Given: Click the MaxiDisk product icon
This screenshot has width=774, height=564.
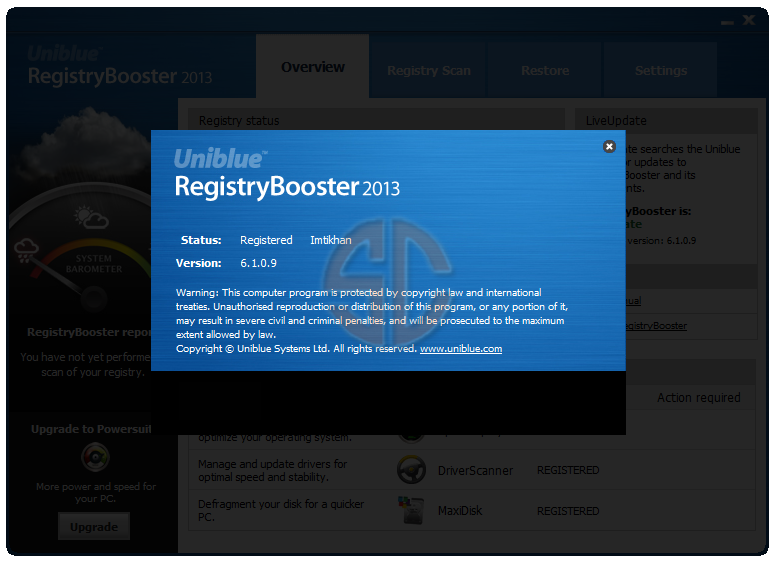Looking at the screenshot, I should tap(411, 510).
